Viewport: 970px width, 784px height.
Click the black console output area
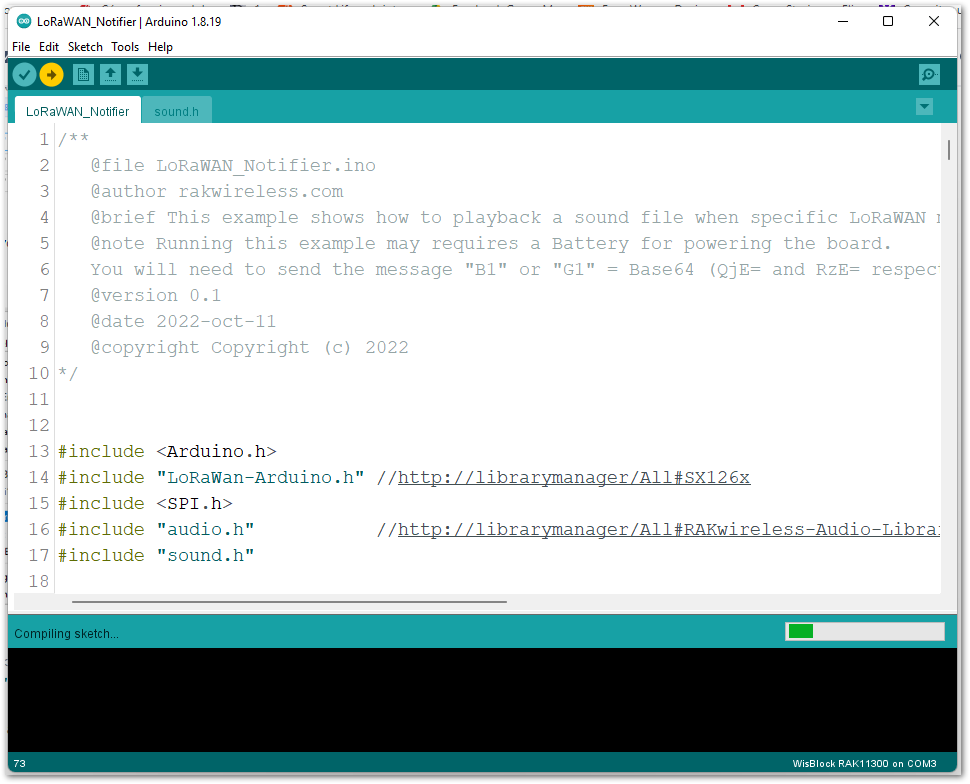click(x=482, y=700)
